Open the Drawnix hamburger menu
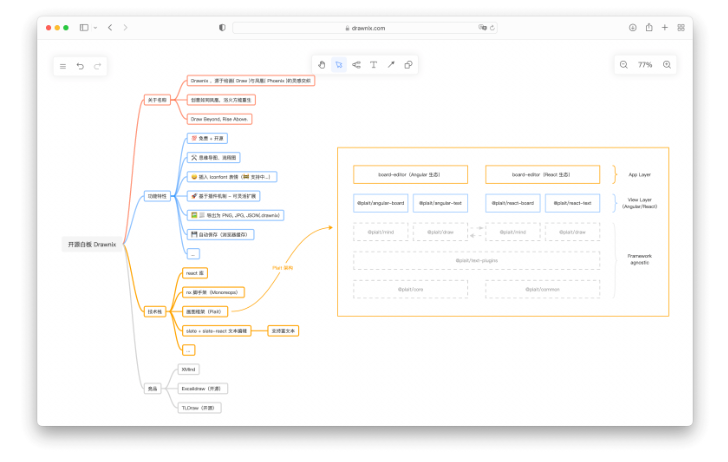 pyautogui.click(x=63, y=66)
